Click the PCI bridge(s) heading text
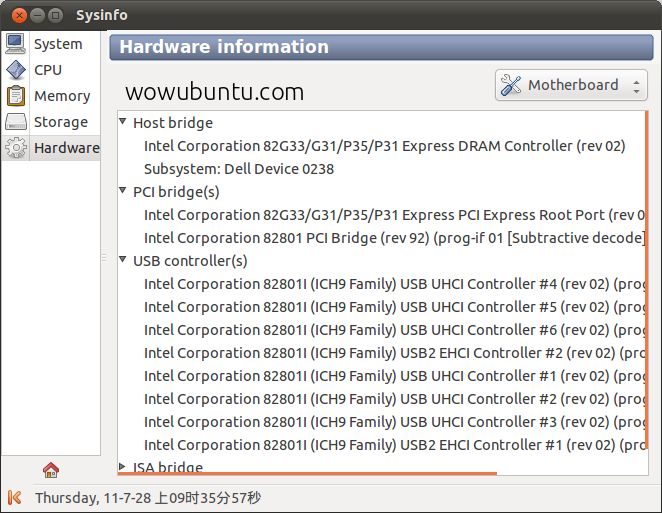Screen dimensions: 662x513 click(x=176, y=192)
